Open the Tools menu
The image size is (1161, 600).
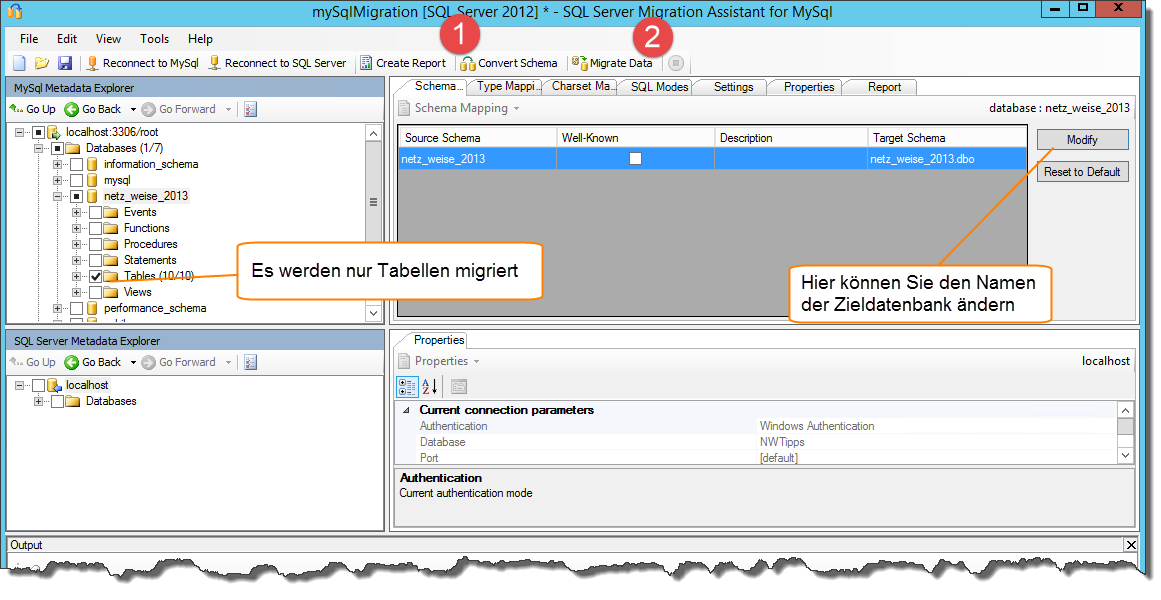pos(154,39)
